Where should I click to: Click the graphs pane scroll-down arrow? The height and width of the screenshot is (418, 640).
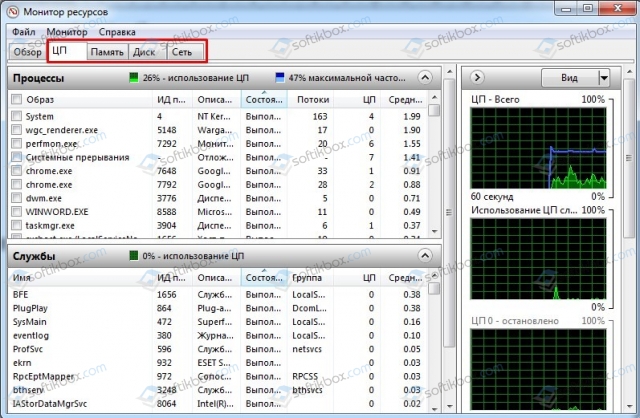pos(629,406)
